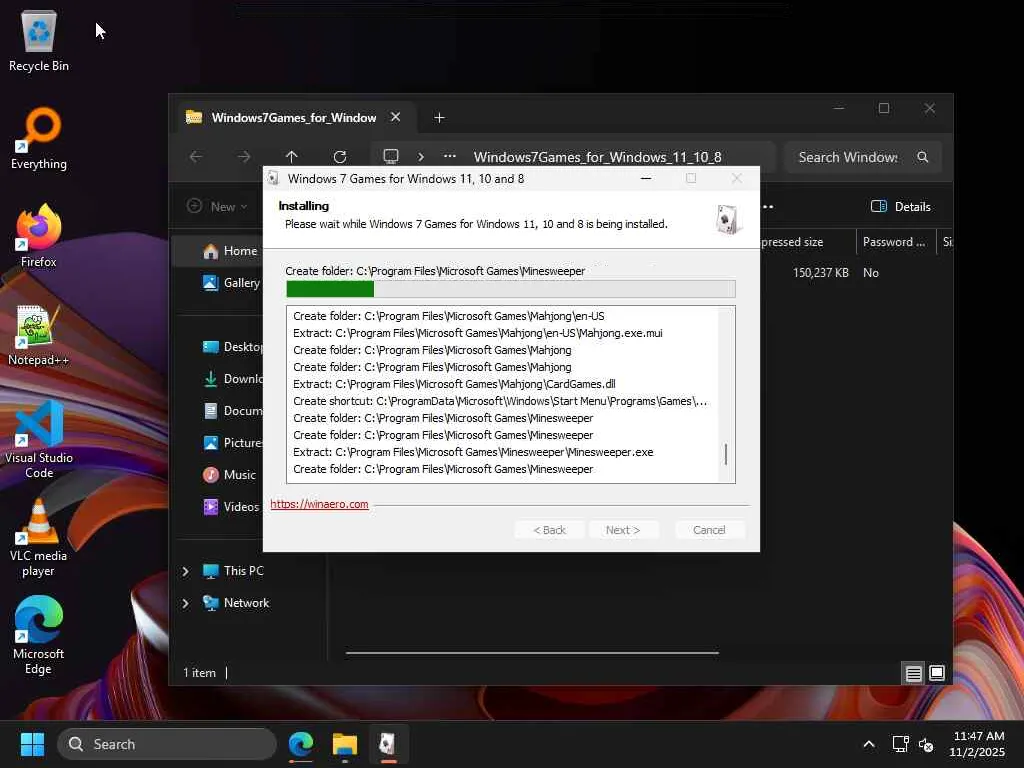Click the installer progress bar
Image resolution: width=1024 pixels, height=768 pixels.
click(x=511, y=289)
